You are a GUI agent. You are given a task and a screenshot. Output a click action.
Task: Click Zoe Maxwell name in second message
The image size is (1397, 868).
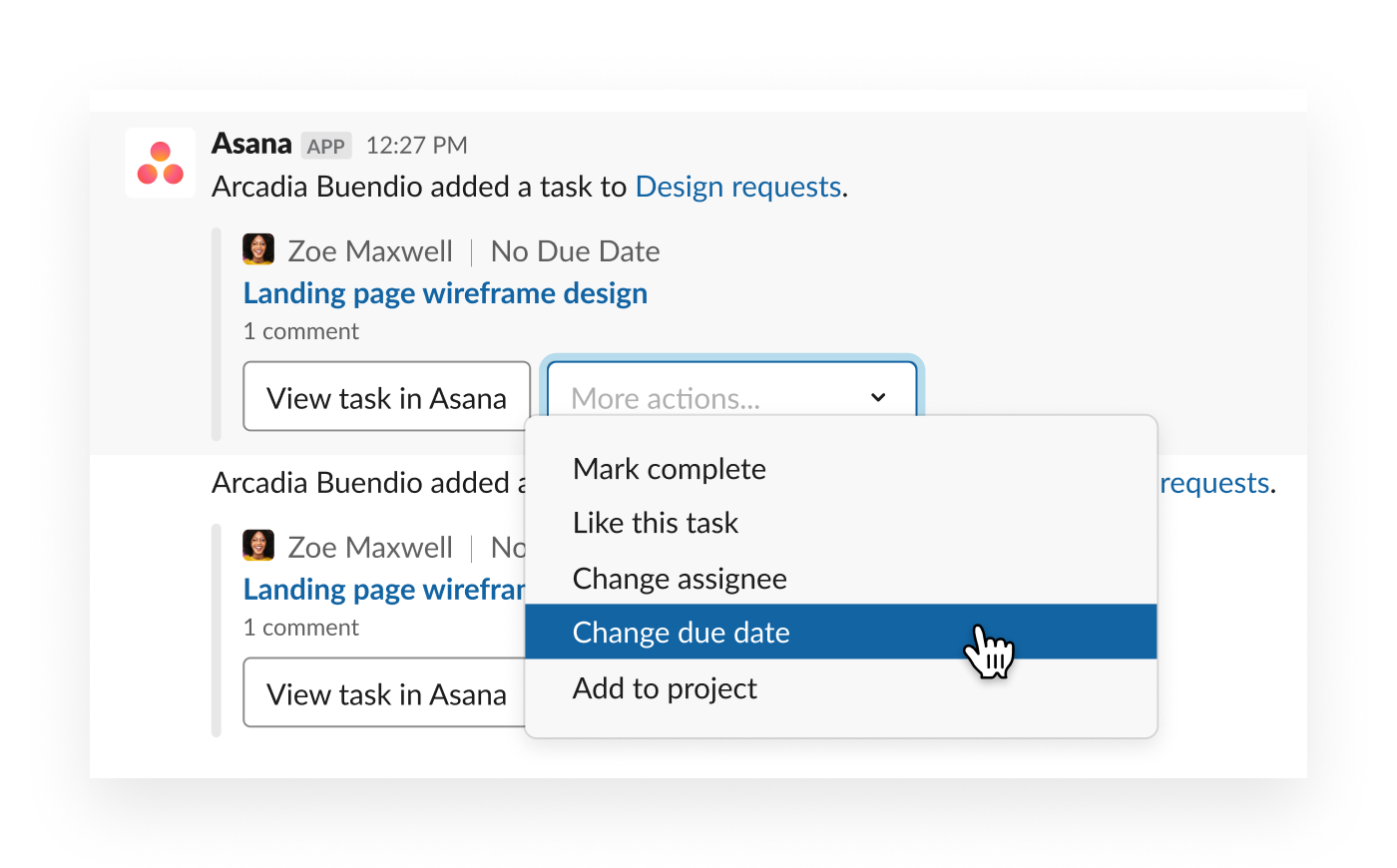tap(370, 548)
